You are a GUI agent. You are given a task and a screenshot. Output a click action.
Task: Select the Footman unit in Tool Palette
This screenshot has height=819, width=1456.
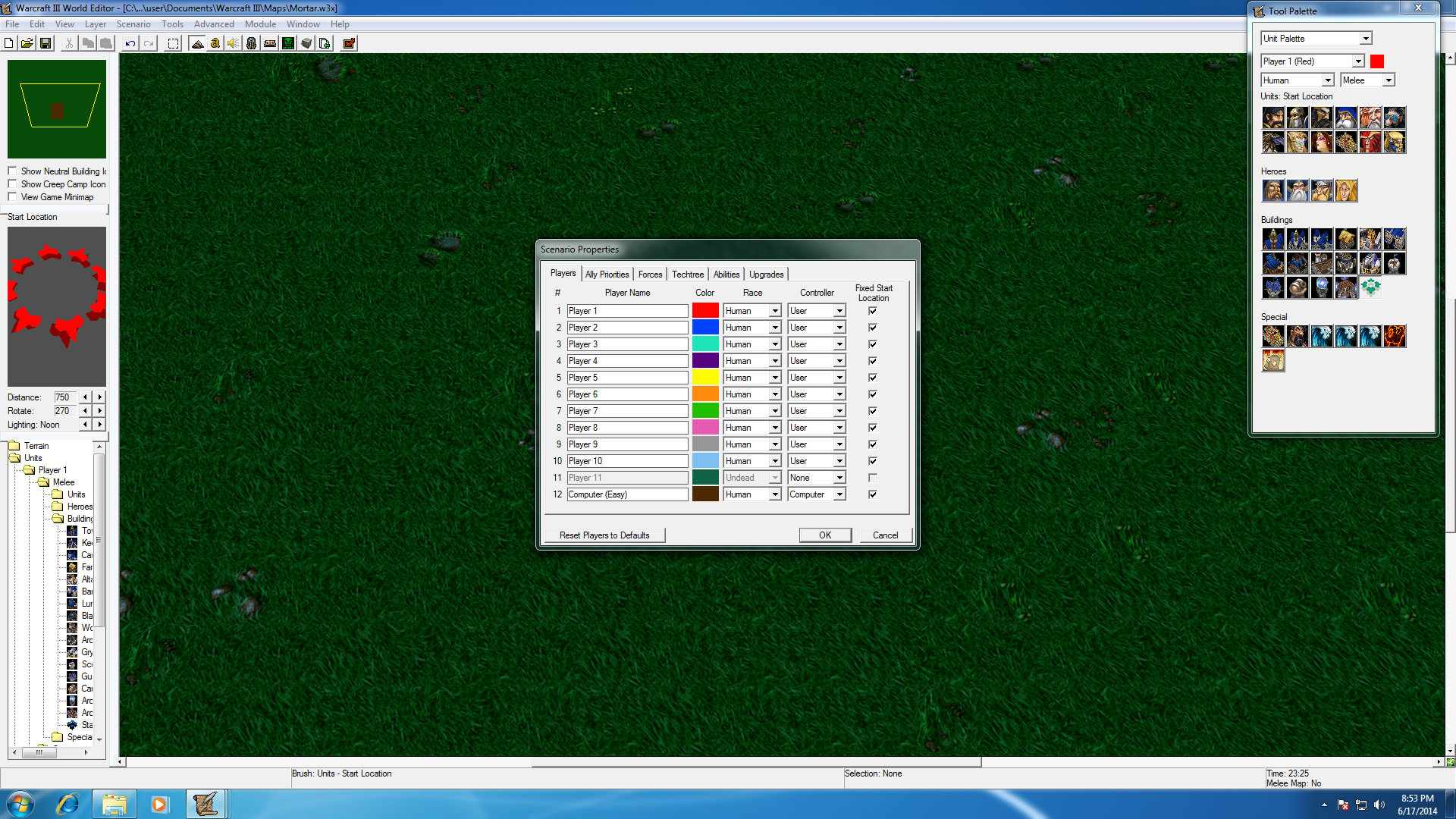[x=1298, y=118]
